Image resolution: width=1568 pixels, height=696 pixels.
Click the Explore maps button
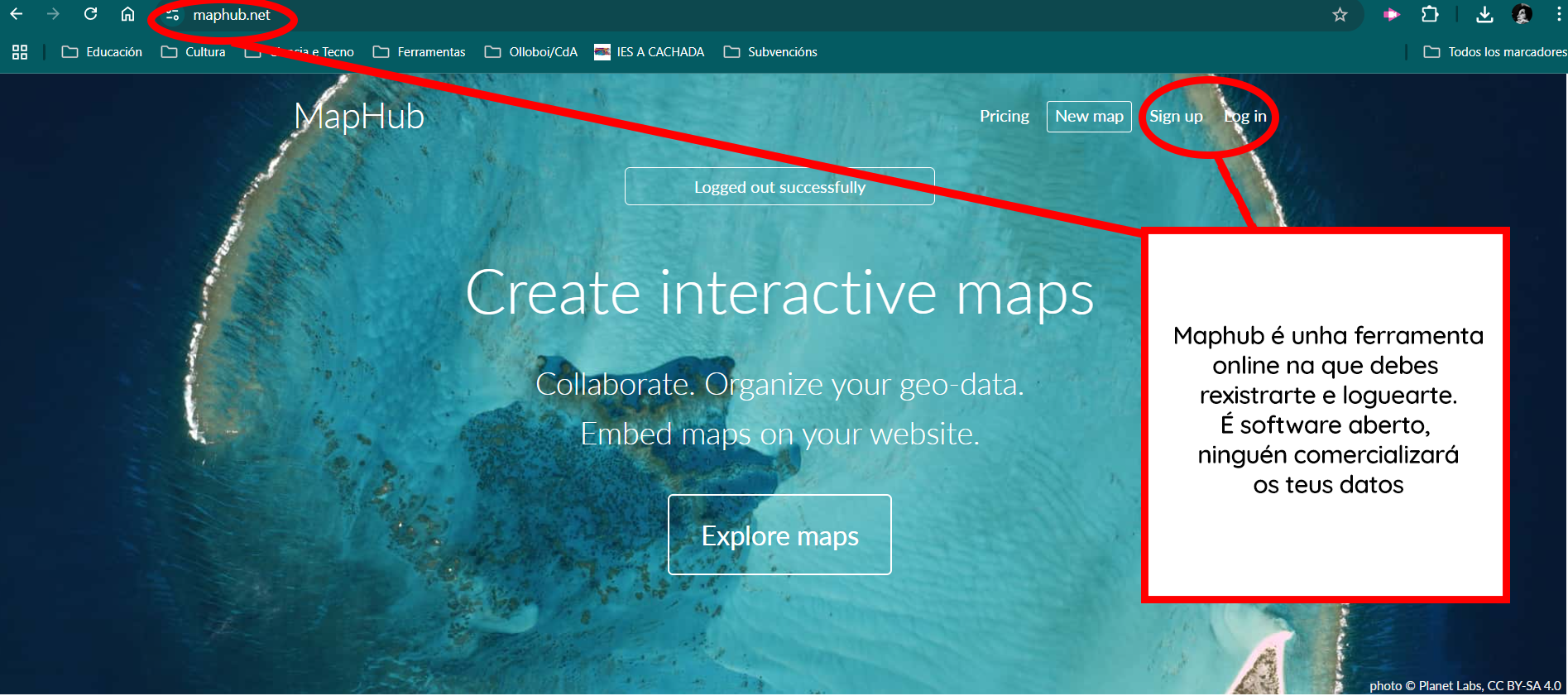coord(779,535)
